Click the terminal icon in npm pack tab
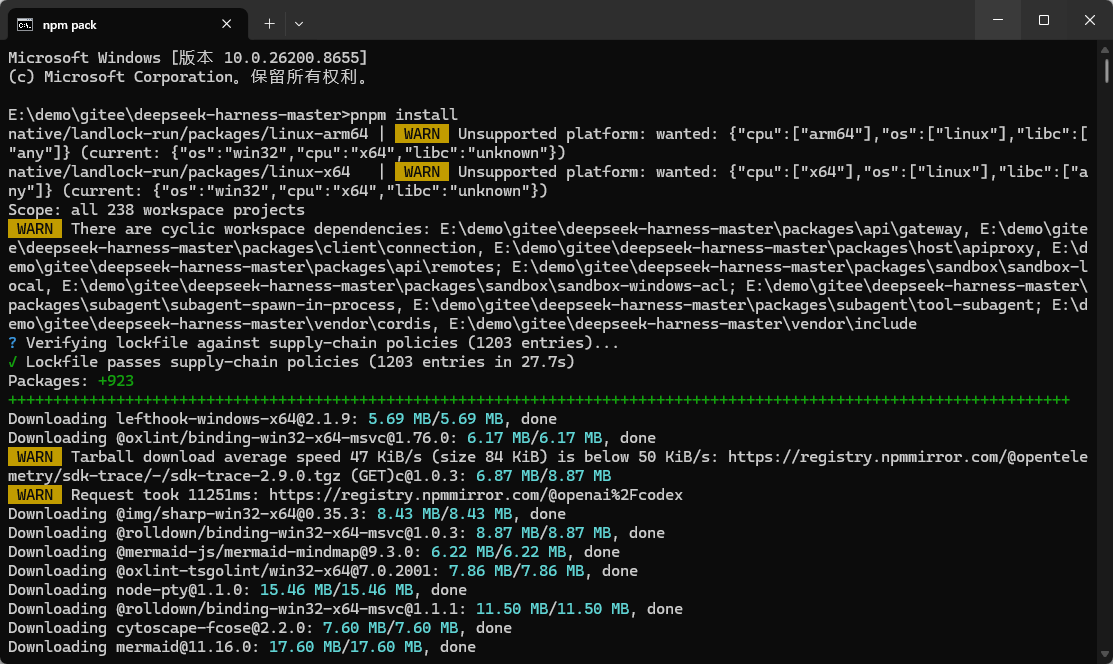This screenshot has width=1113, height=664. tap(25, 25)
